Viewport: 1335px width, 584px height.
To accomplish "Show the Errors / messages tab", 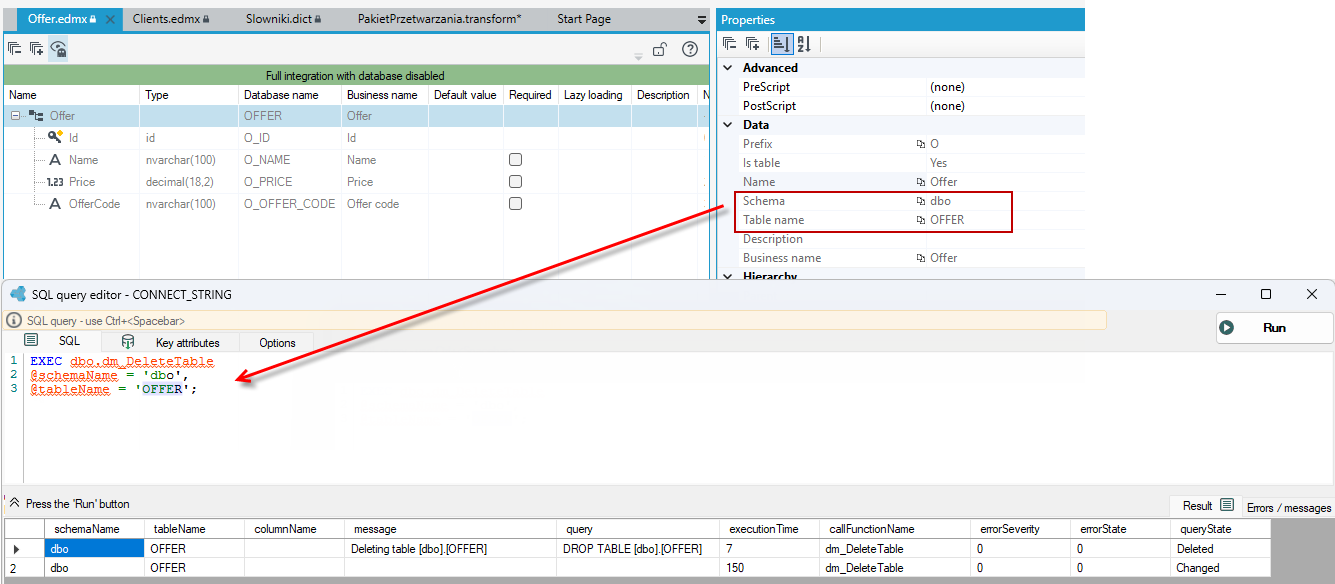I will point(1288,507).
